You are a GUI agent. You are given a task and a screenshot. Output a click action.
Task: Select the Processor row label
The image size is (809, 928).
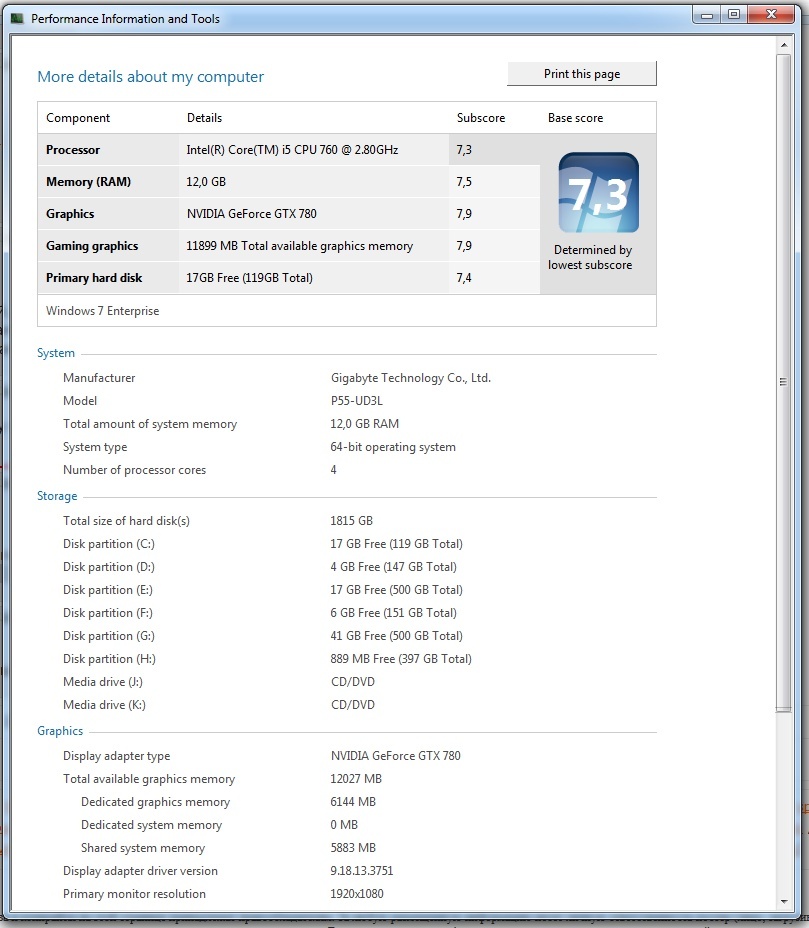[x=73, y=150]
